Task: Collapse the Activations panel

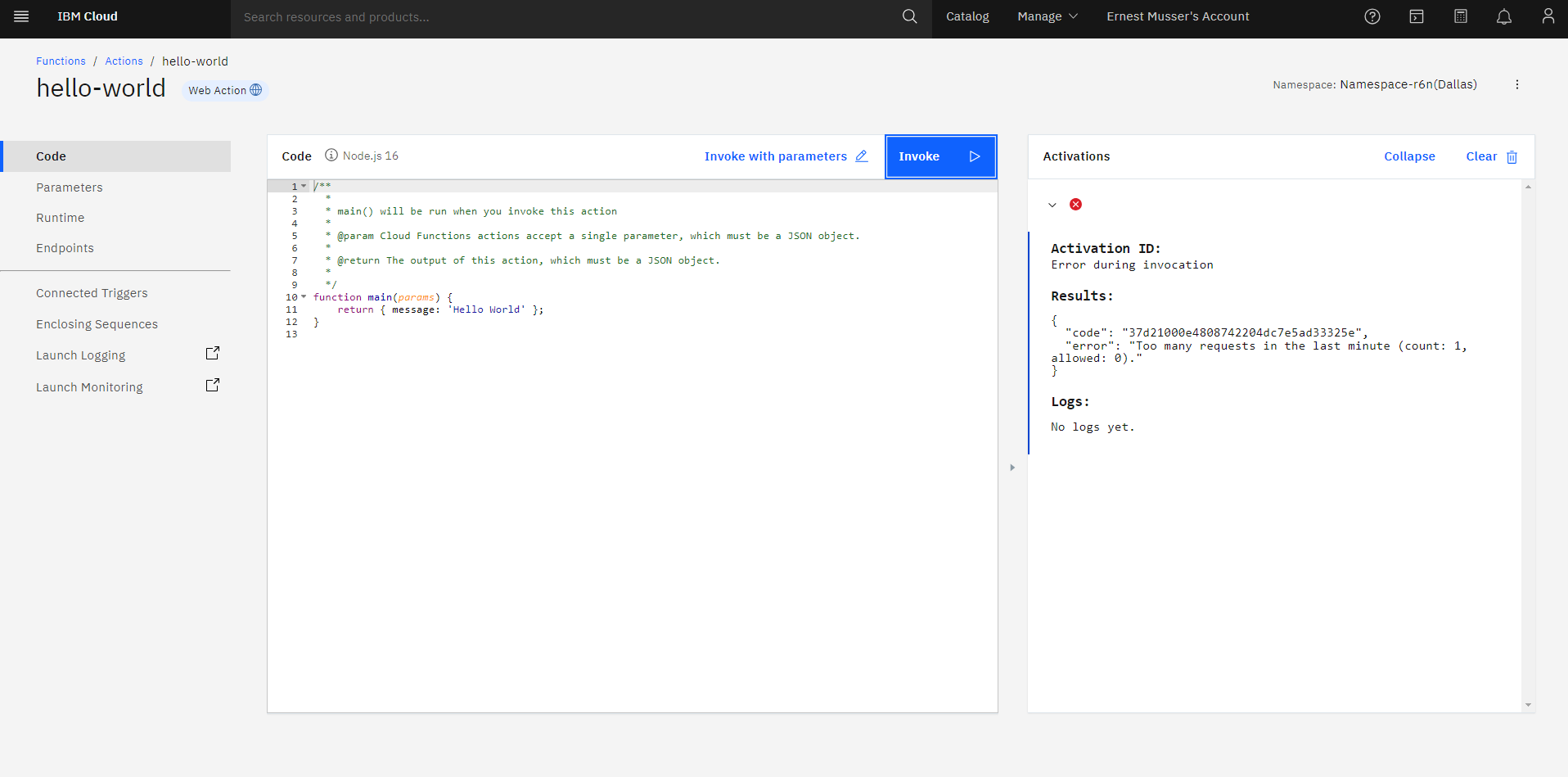Action: point(1409,156)
